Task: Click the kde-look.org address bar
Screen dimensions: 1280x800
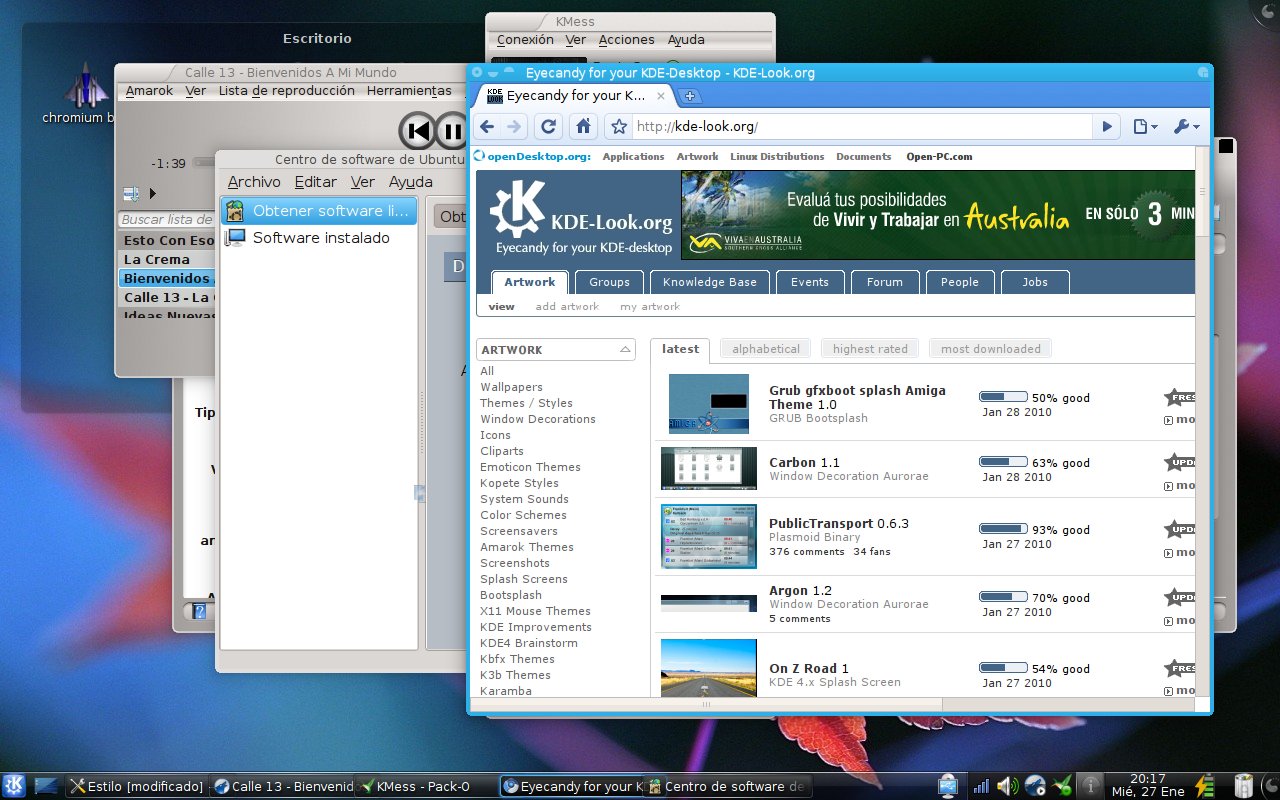Action: point(860,126)
